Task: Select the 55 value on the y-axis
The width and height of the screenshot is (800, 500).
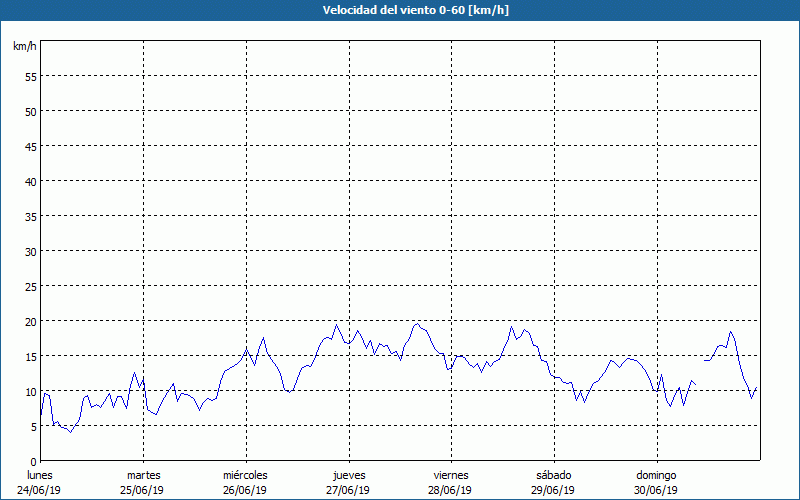Action: (31, 77)
